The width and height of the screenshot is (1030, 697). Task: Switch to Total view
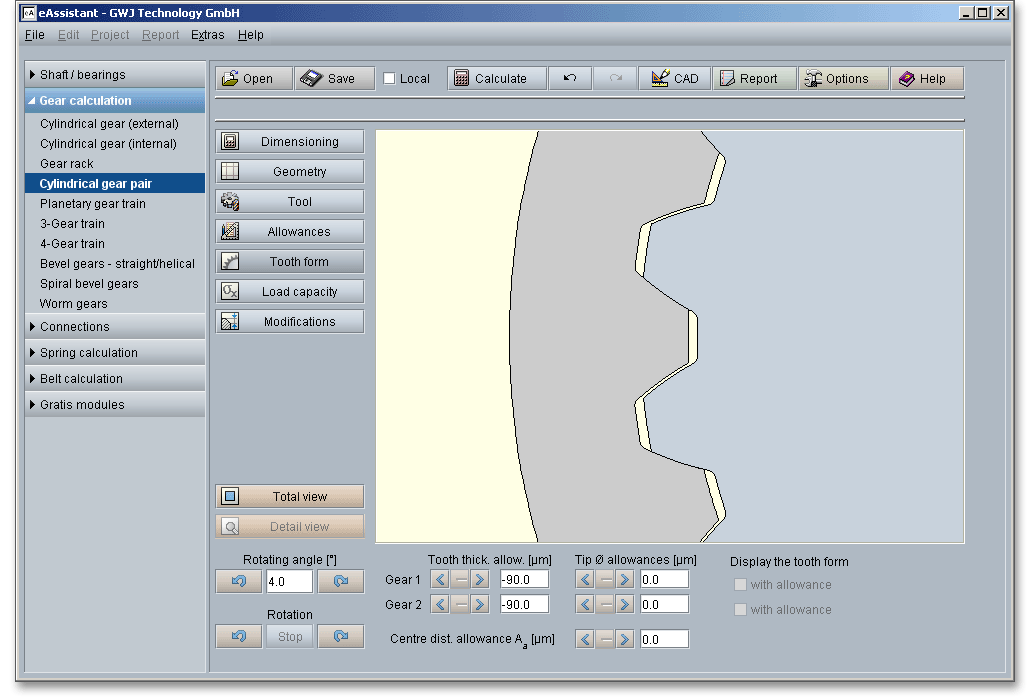pyautogui.click(x=290, y=497)
